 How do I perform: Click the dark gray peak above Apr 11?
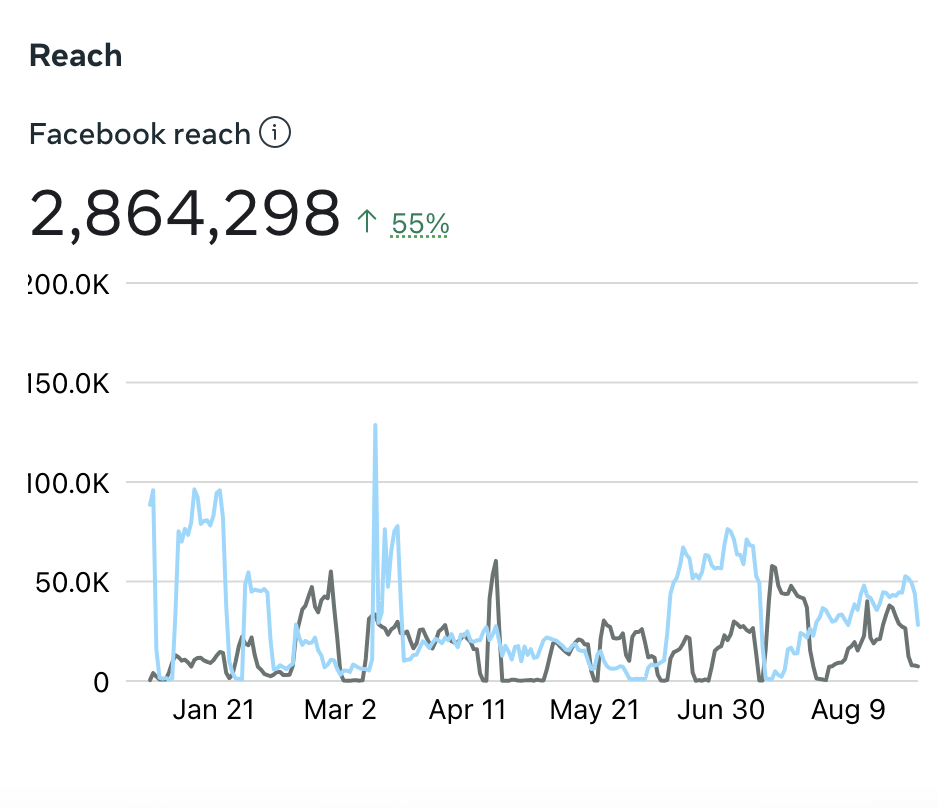pos(495,561)
